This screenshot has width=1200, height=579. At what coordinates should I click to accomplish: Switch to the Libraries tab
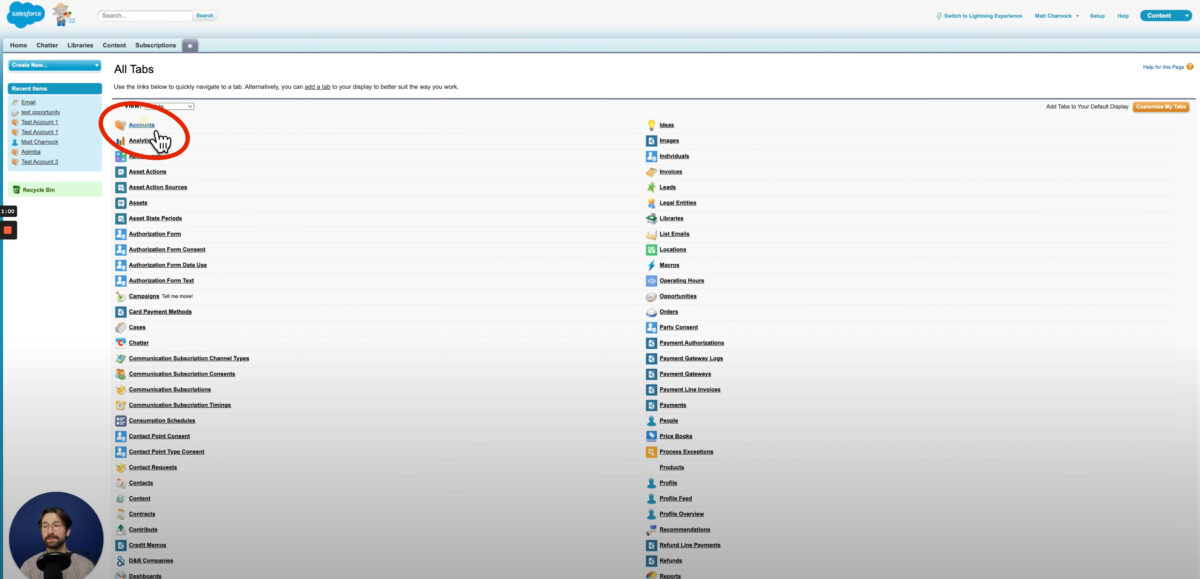[80, 45]
